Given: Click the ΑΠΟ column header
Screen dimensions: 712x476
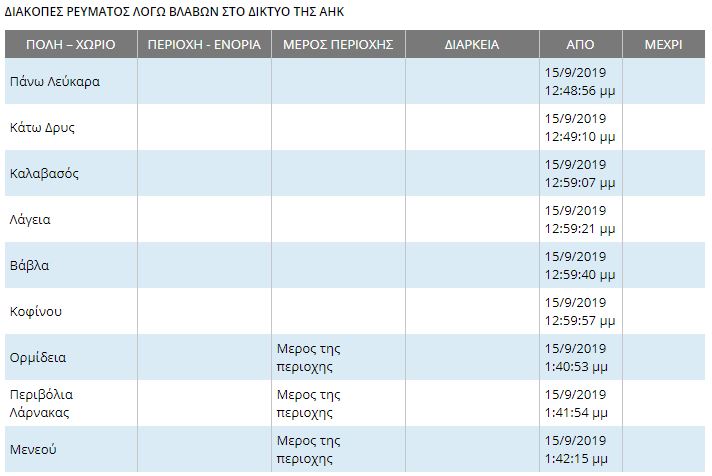Looking at the screenshot, I should (x=580, y=45).
